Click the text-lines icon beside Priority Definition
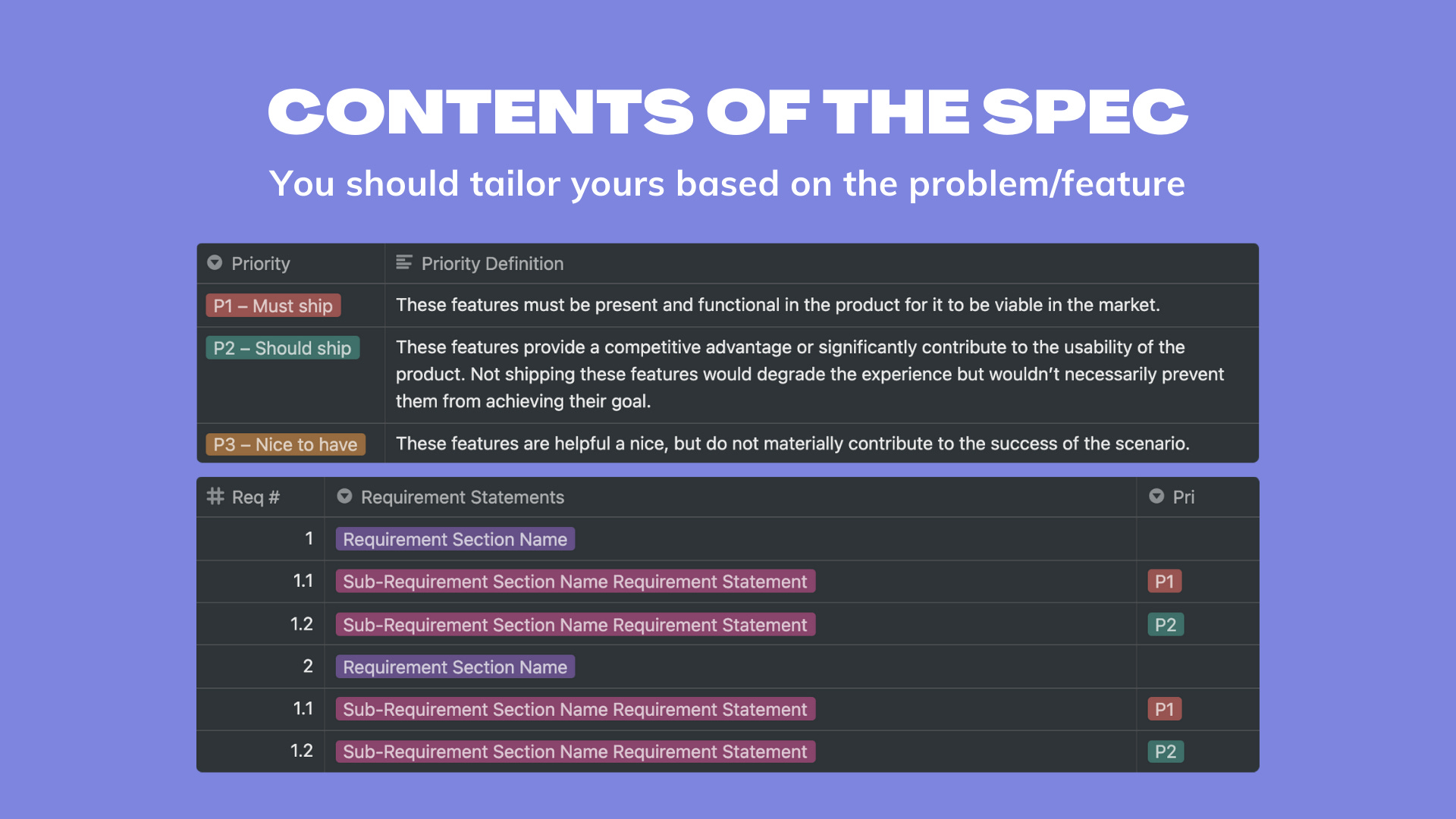 click(404, 263)
